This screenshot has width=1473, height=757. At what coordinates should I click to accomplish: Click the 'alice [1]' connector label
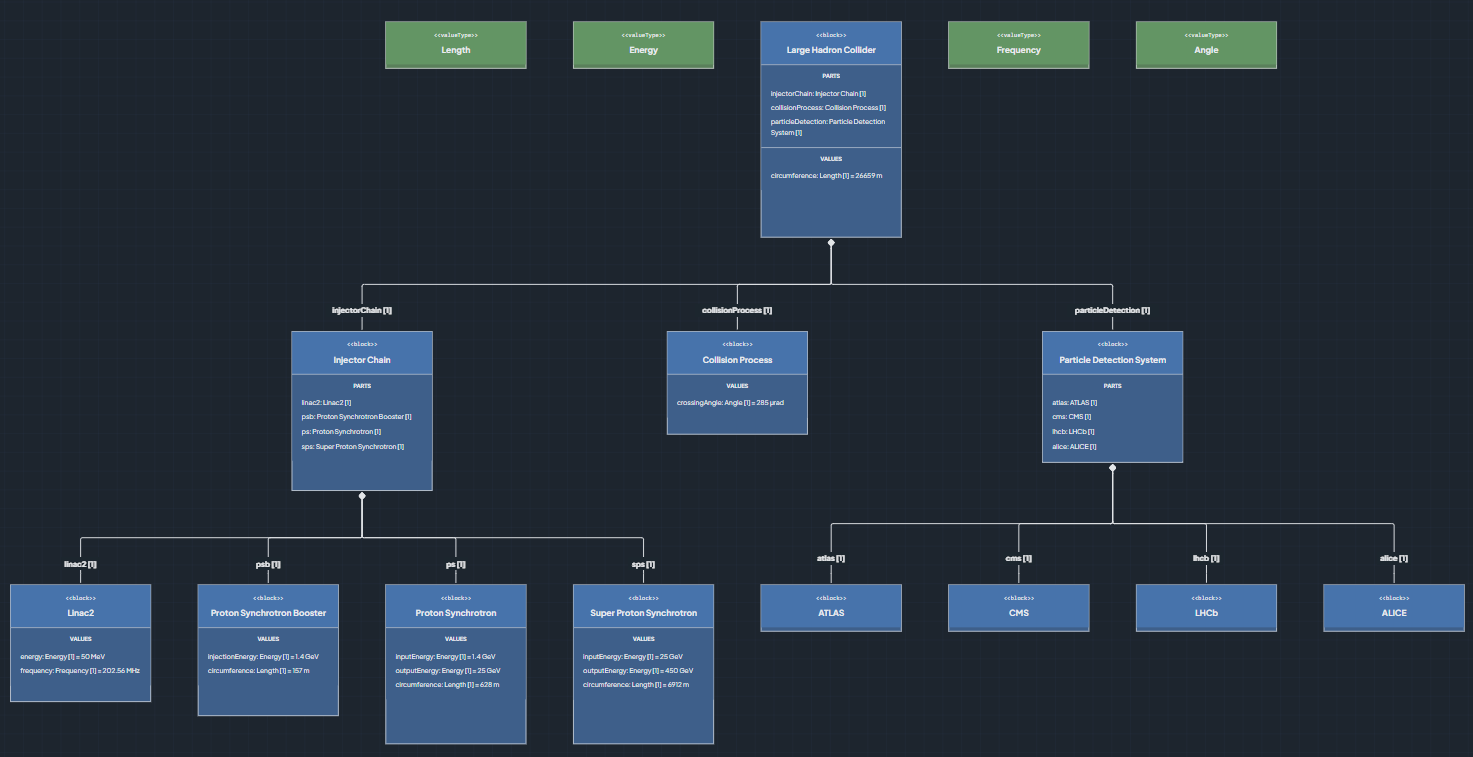[x=1393, y=558]
